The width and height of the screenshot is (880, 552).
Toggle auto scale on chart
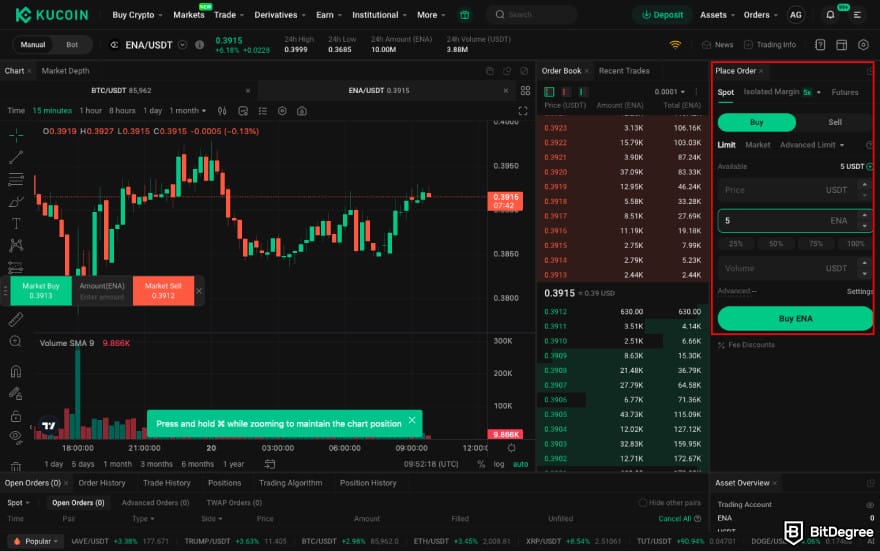click(520, 464)
